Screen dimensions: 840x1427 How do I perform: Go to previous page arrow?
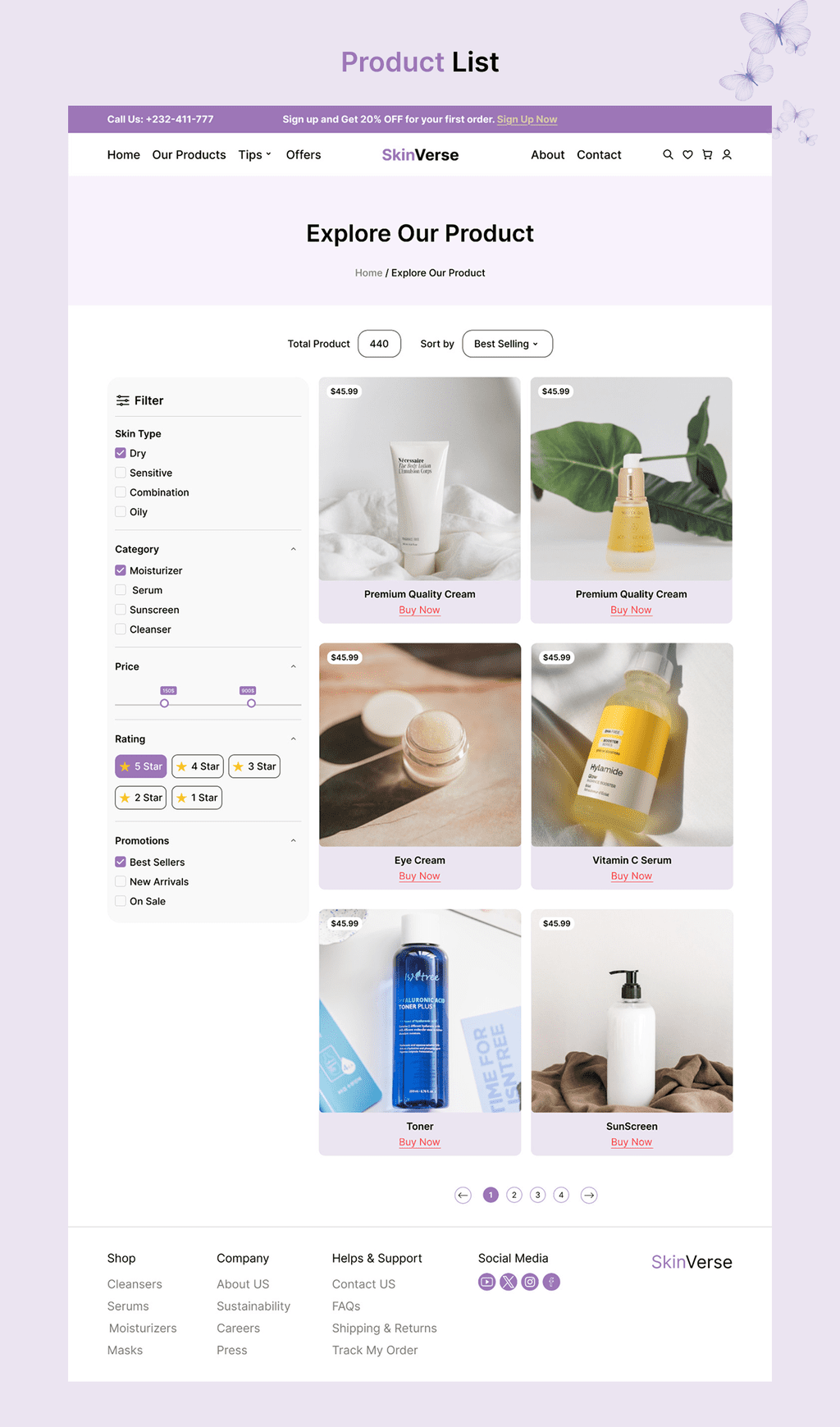(463, 1195)
